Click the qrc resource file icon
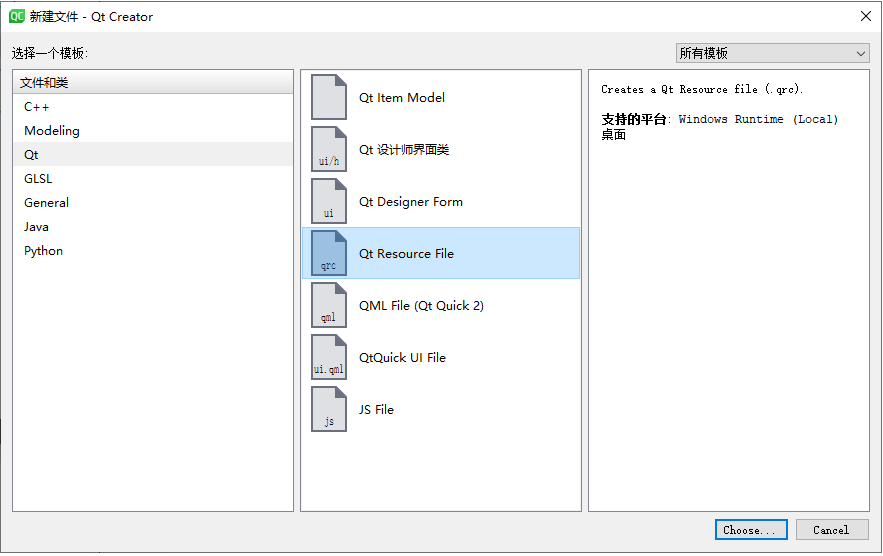This screenshot has width=883, height=556. click(x=329, y=253)
